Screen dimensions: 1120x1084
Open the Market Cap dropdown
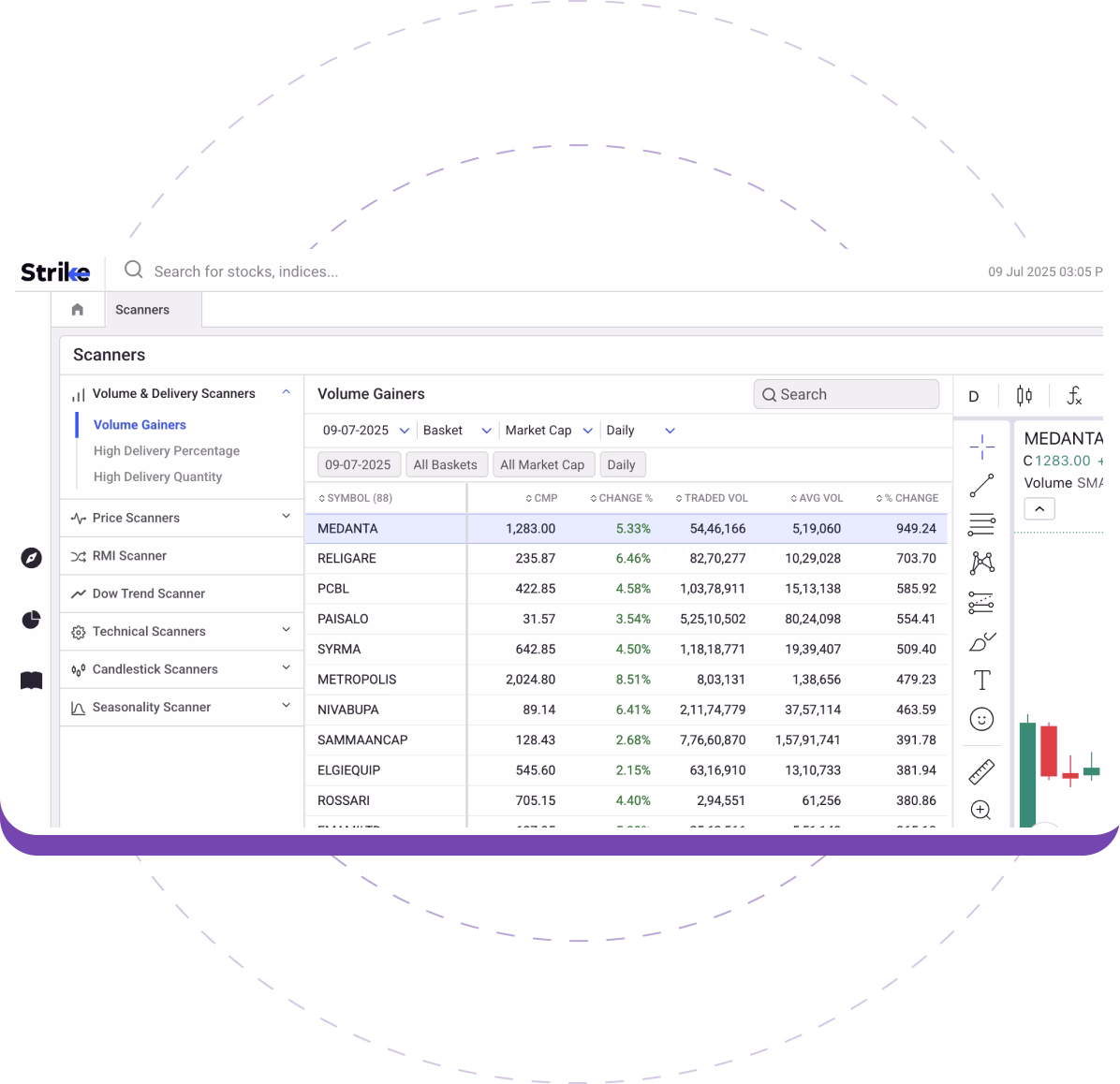click(549, 431)
